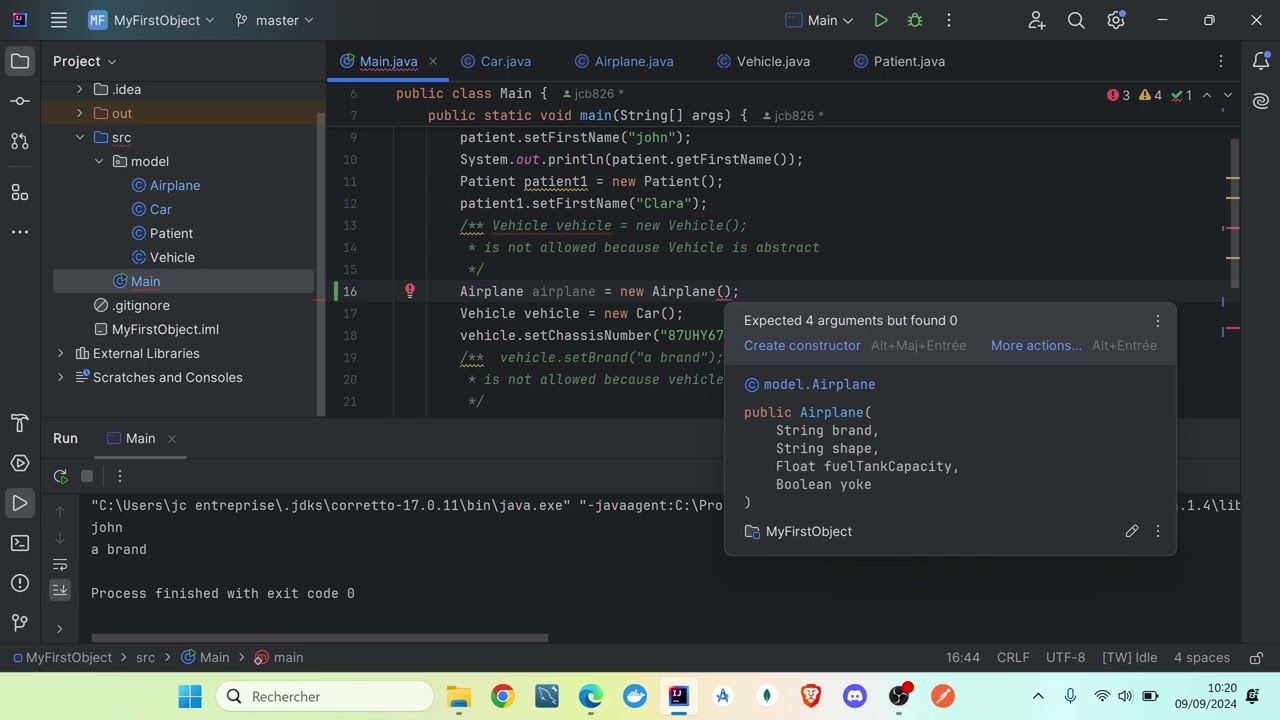1280x720 pixels.
Task: Show more tool windows ellipsis
Action: [x=20, y=232]
